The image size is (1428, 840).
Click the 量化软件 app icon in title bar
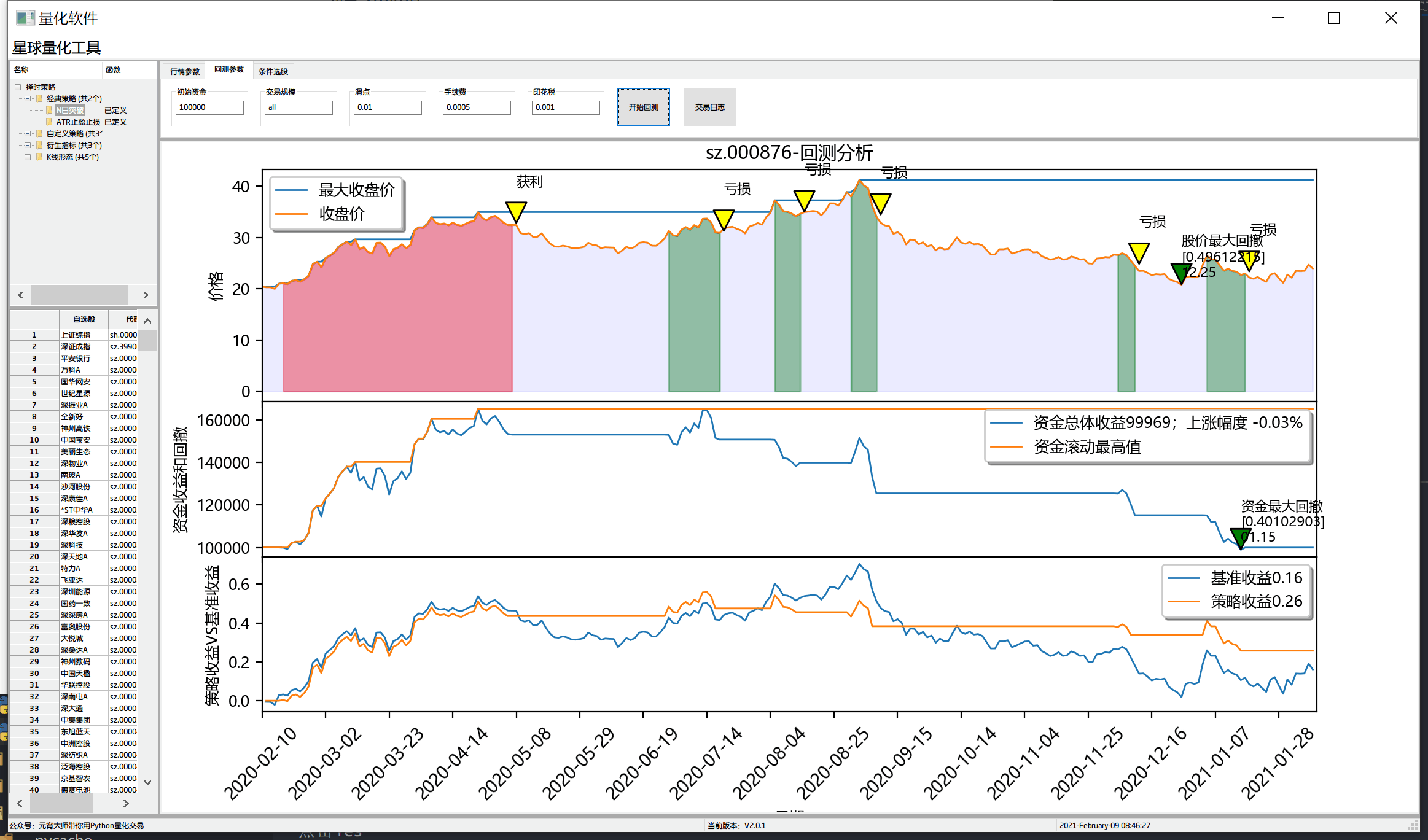point(25,18)
